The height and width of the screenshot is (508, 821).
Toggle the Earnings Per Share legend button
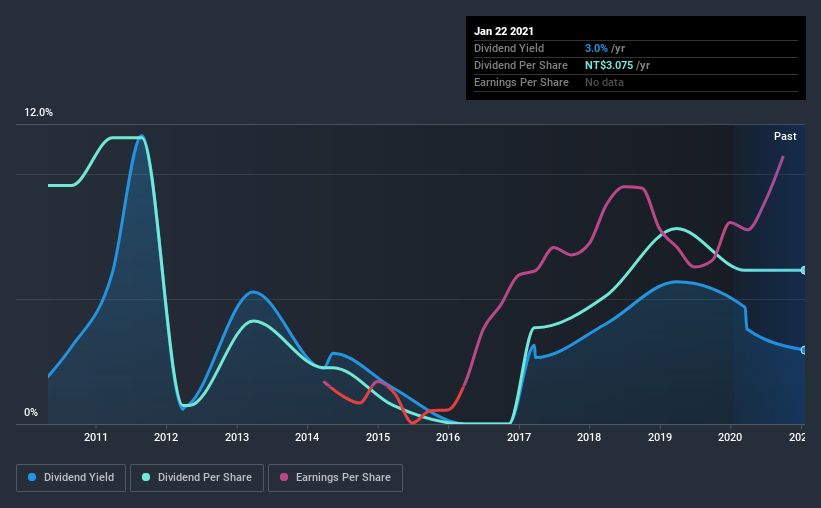click(x=335, y=478)
